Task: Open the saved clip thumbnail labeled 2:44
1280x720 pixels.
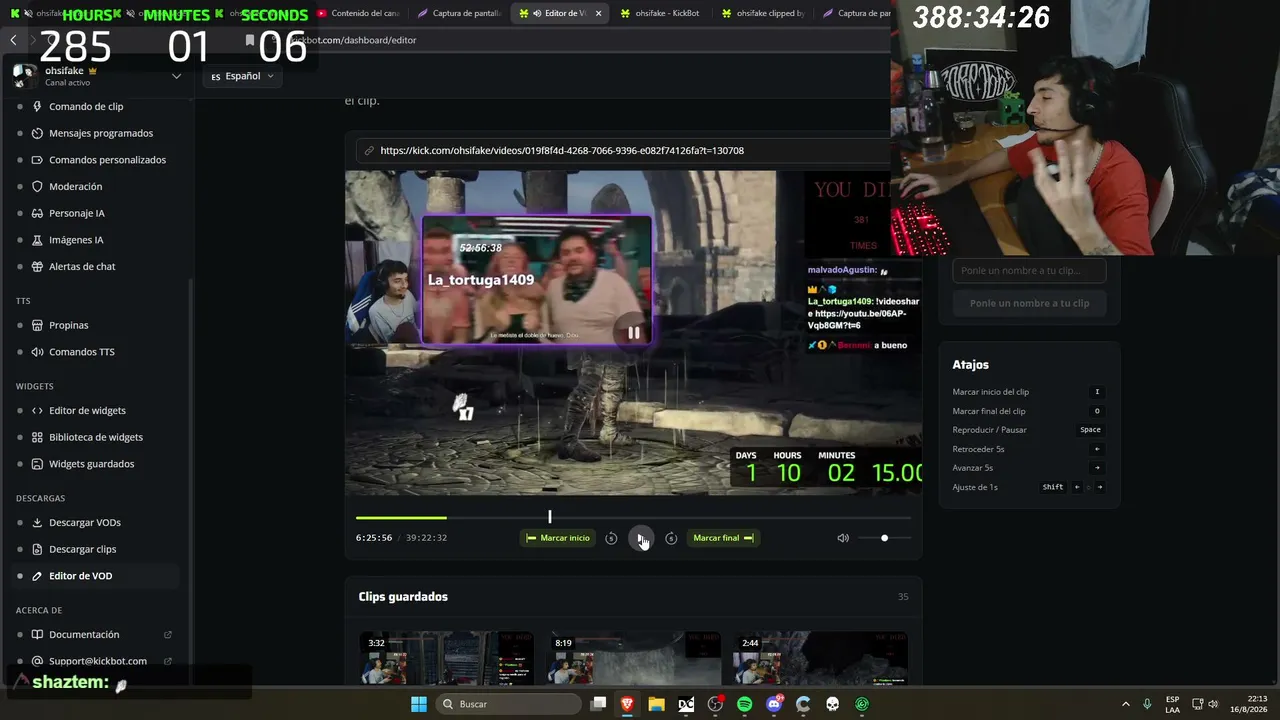Action: 820,657
